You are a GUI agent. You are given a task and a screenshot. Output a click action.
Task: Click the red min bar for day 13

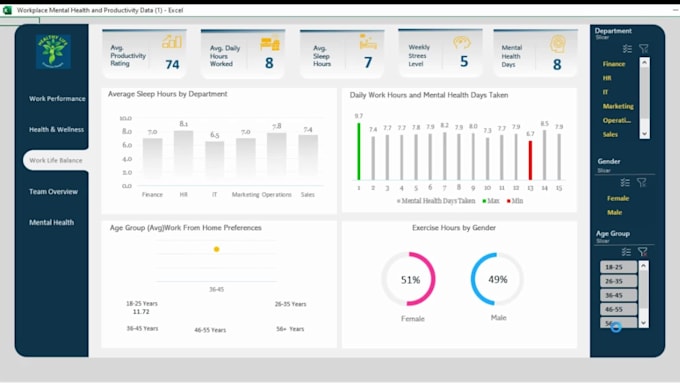(530, 160)
